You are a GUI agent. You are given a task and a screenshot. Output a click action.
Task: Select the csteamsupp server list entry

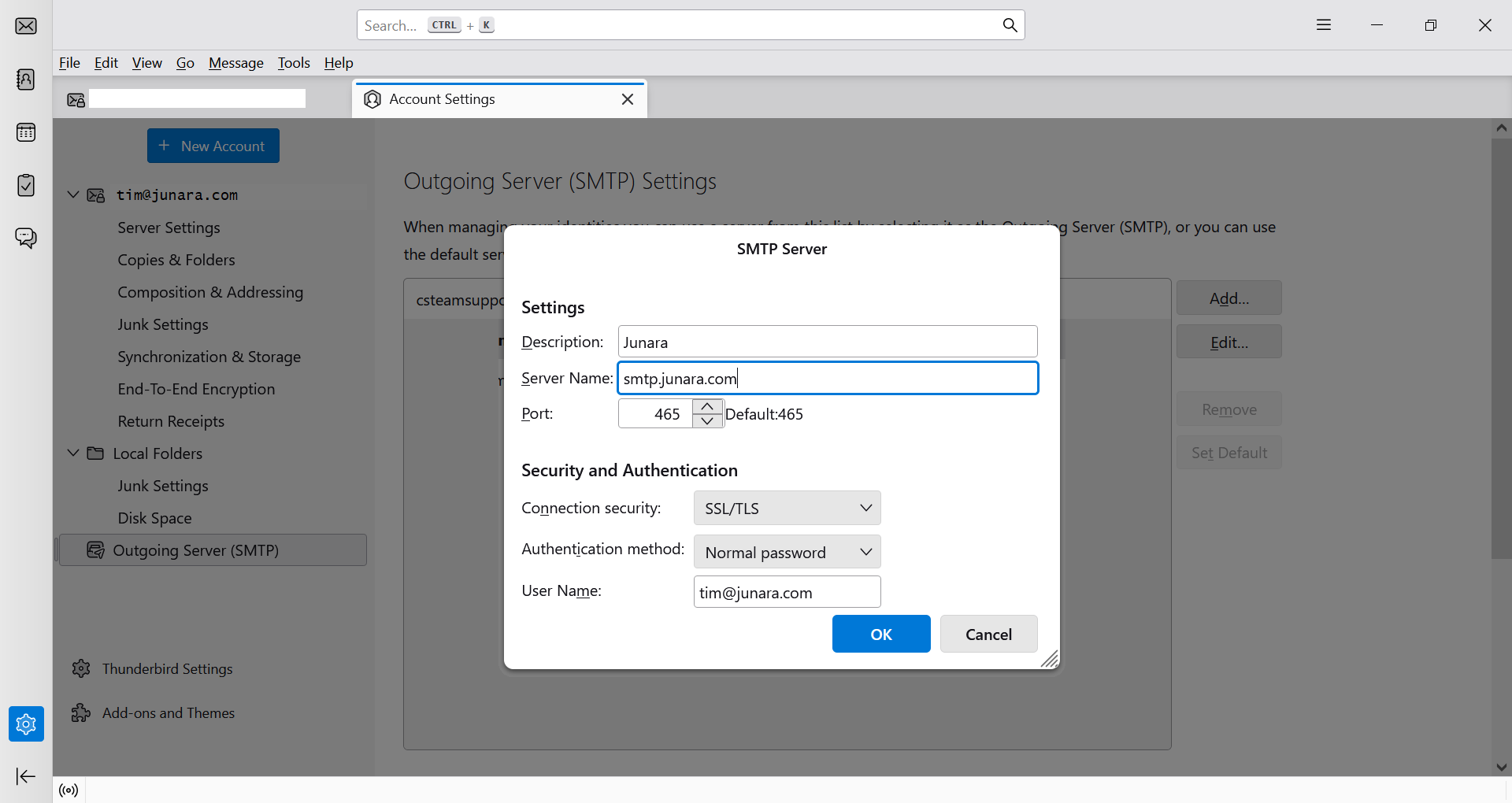459,300
